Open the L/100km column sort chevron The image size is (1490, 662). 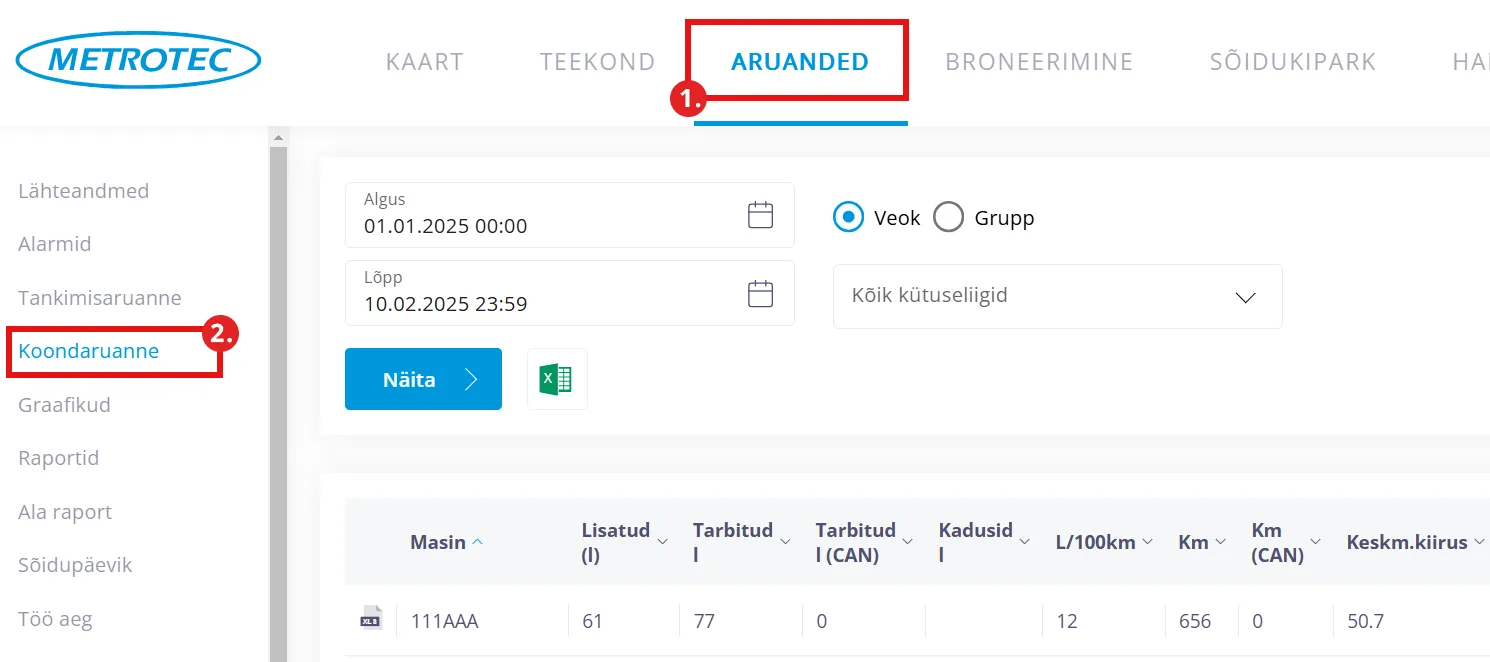click(1147, 542)
